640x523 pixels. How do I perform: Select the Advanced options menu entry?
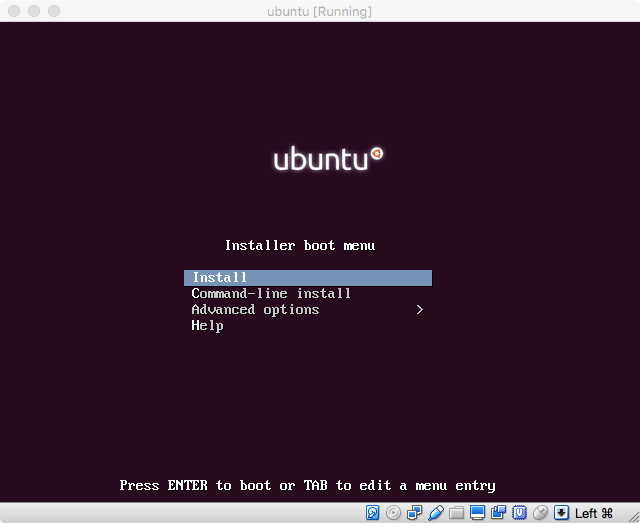[308, 309]
